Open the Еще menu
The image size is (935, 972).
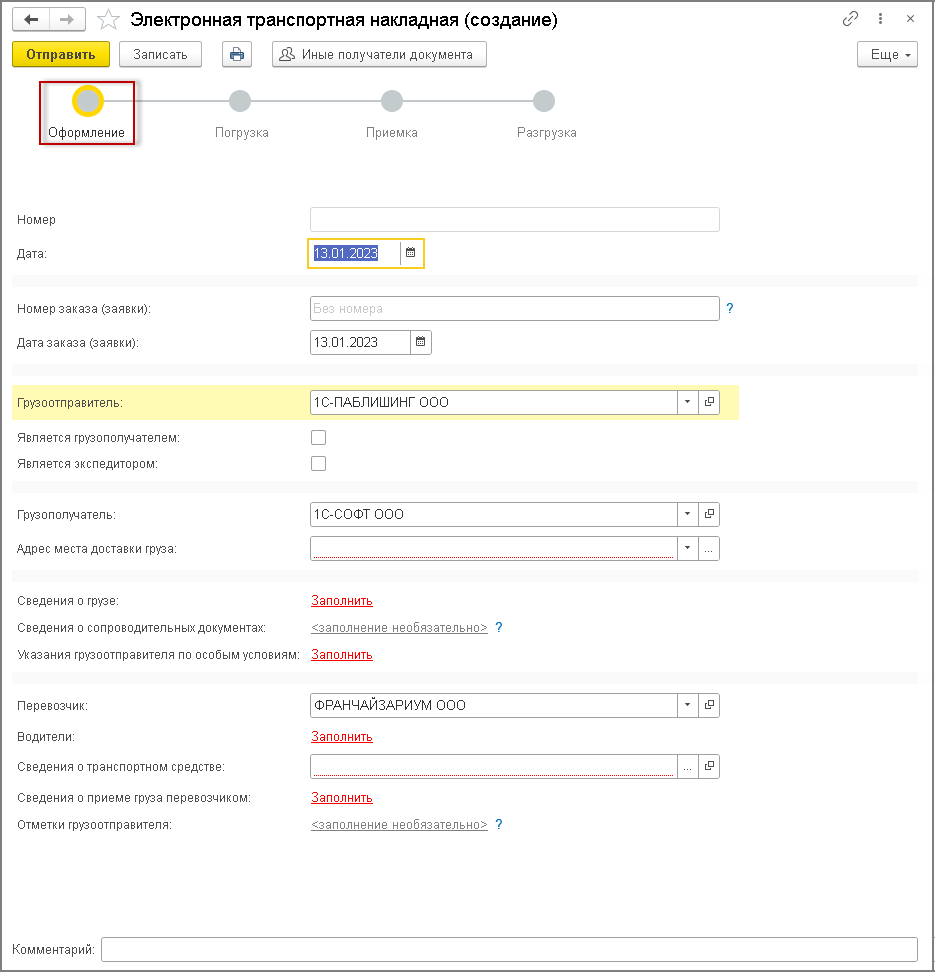[887, 54]
